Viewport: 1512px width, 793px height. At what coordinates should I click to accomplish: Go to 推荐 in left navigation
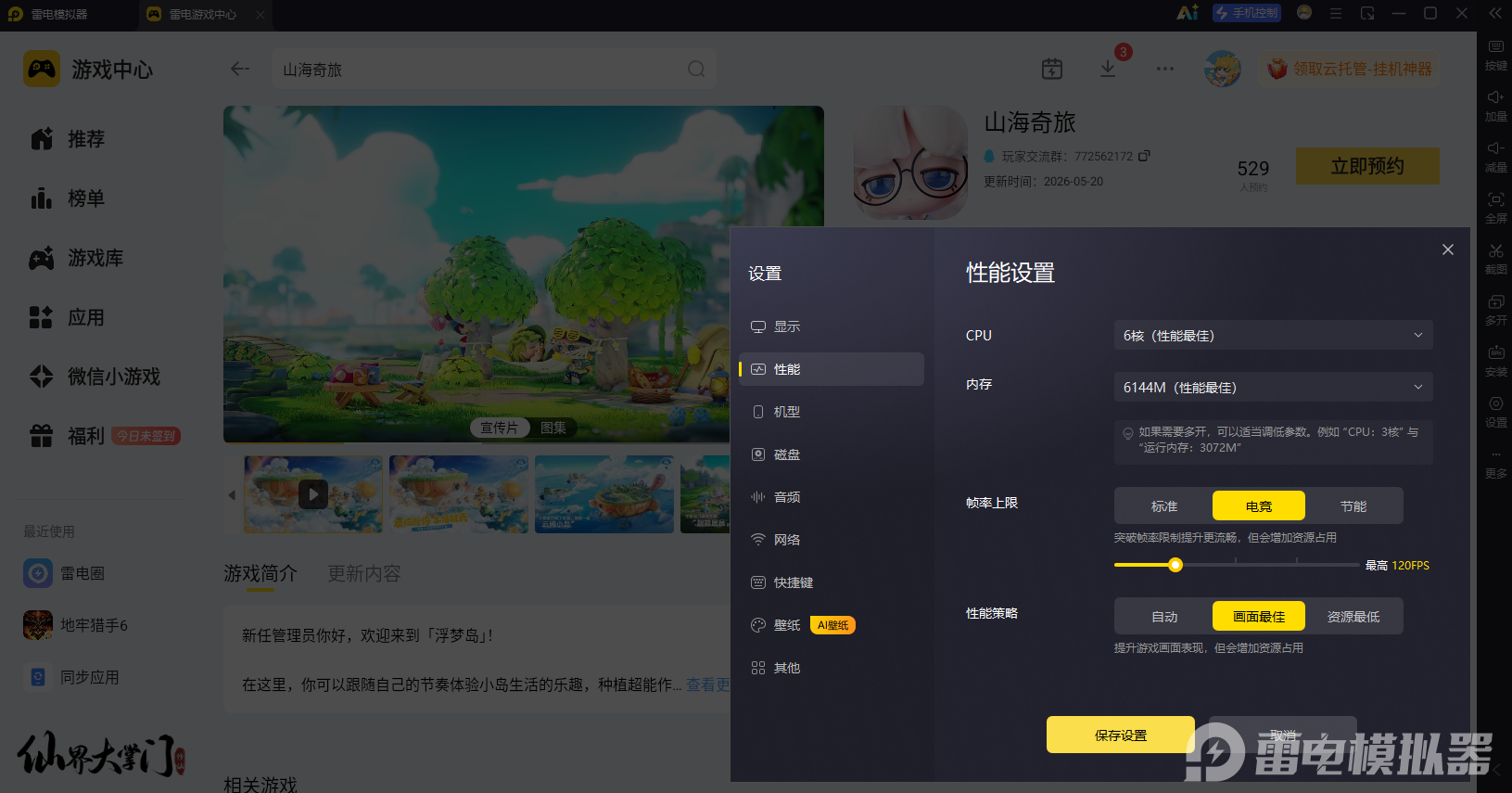point(67,139)
